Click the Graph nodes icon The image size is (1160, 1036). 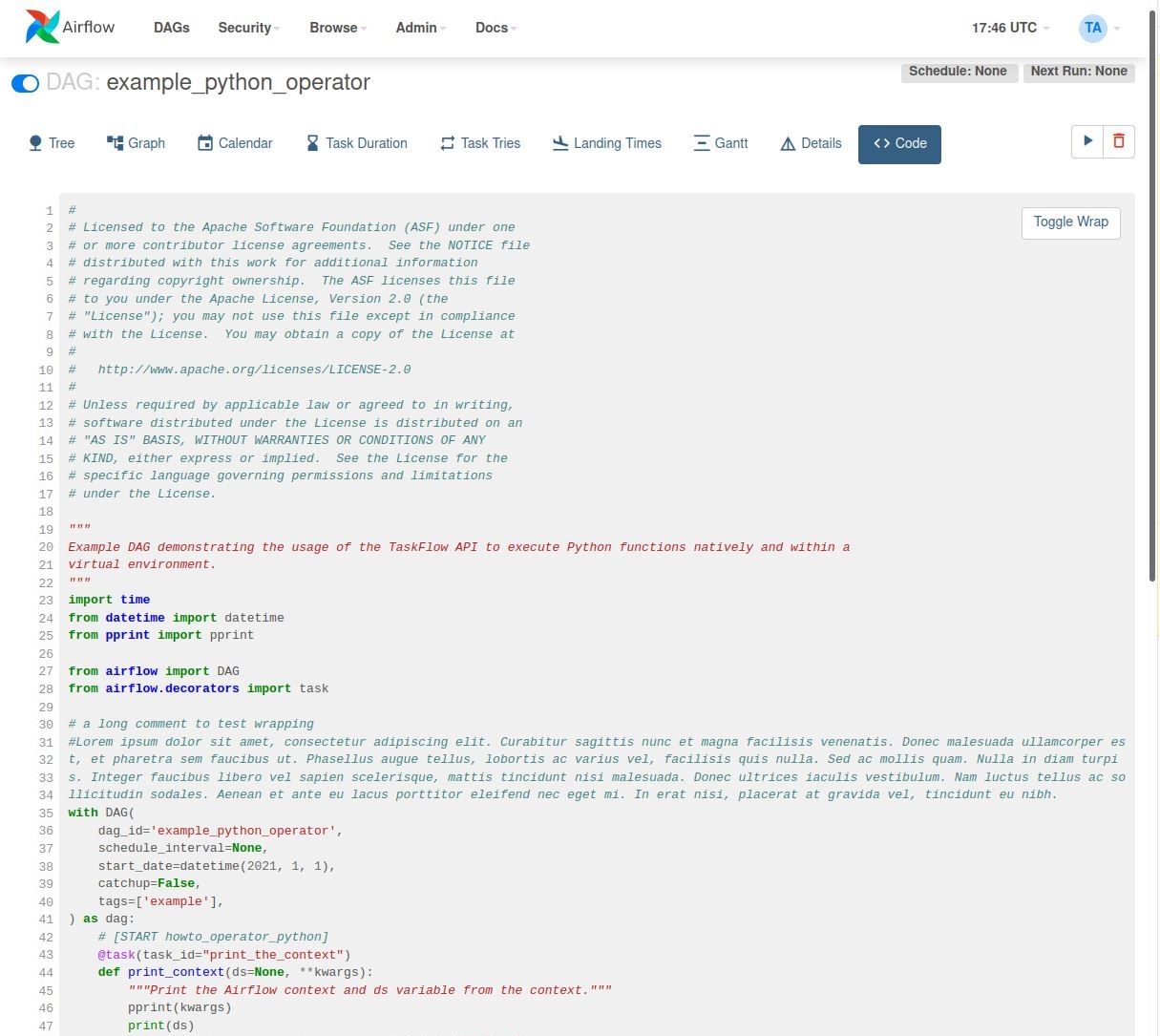[x=116, y=143]
